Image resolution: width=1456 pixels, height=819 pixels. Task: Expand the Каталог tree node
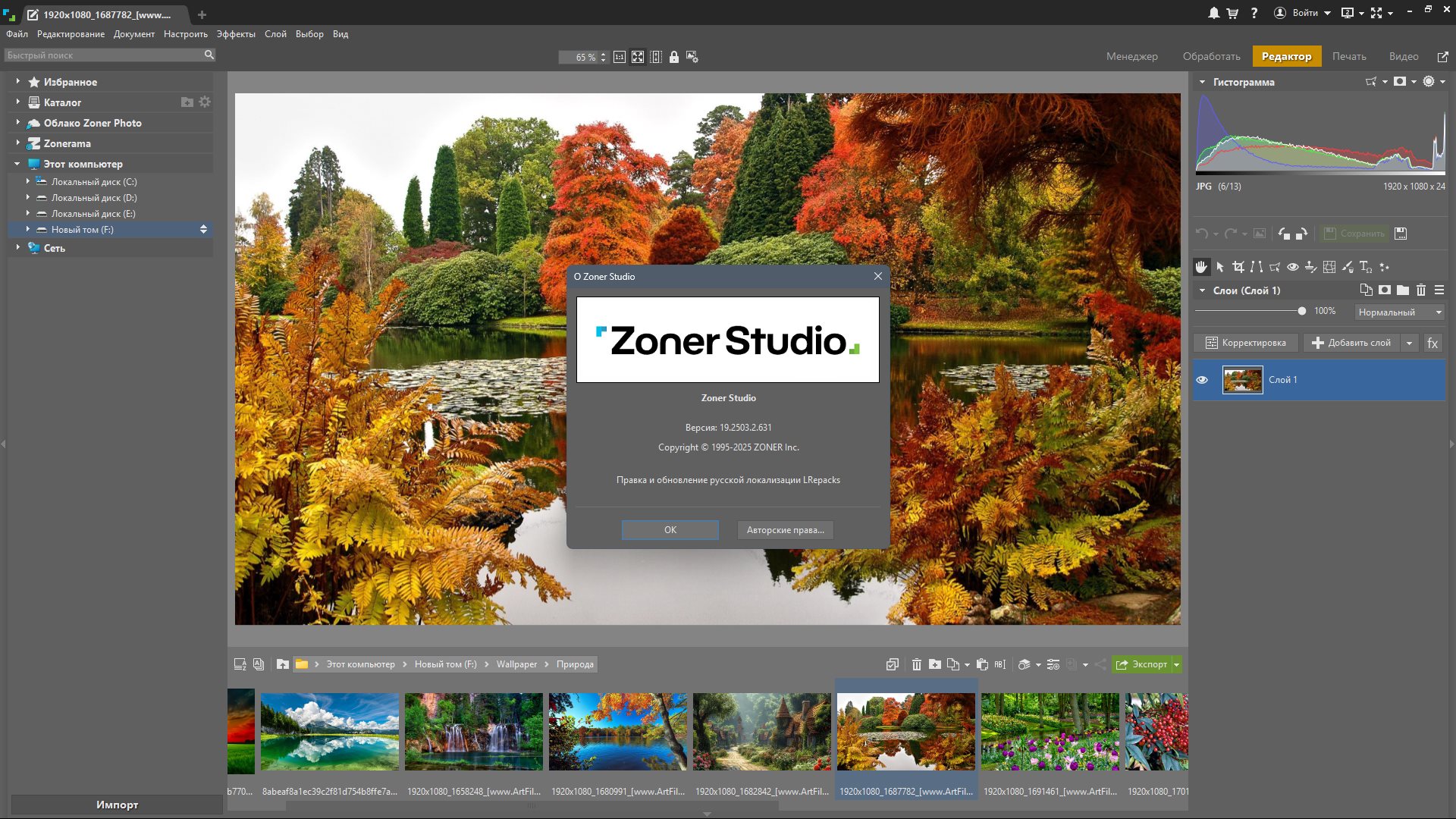[x=18, y=102]
